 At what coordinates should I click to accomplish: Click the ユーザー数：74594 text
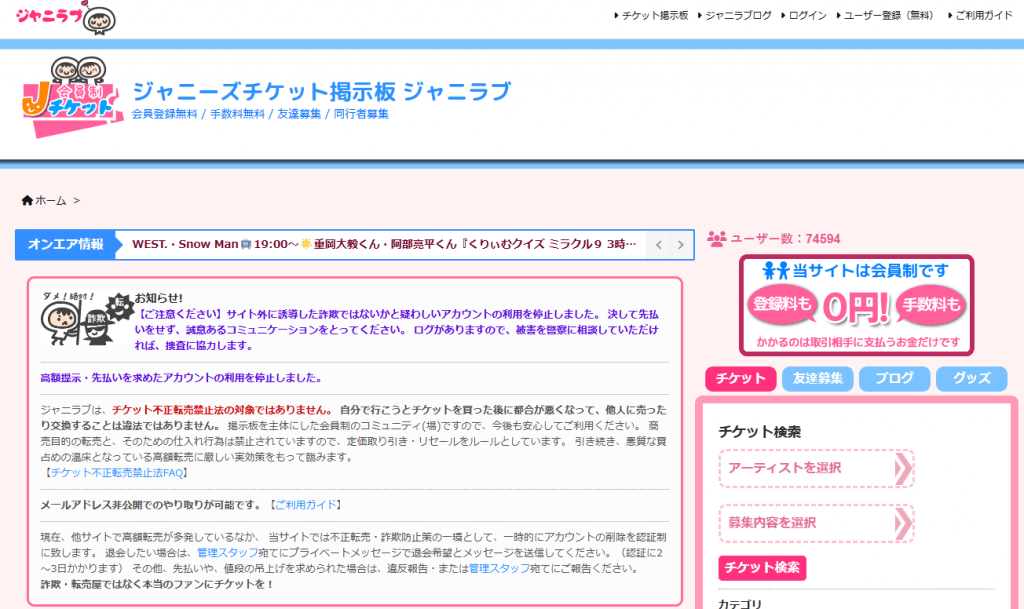pyautogui.click(x=785, y=239)
